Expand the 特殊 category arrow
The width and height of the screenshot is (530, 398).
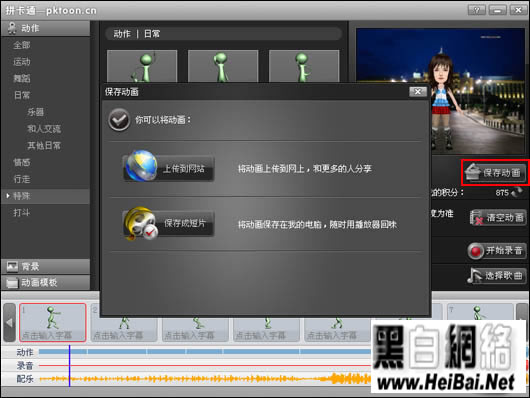point(8,196)
